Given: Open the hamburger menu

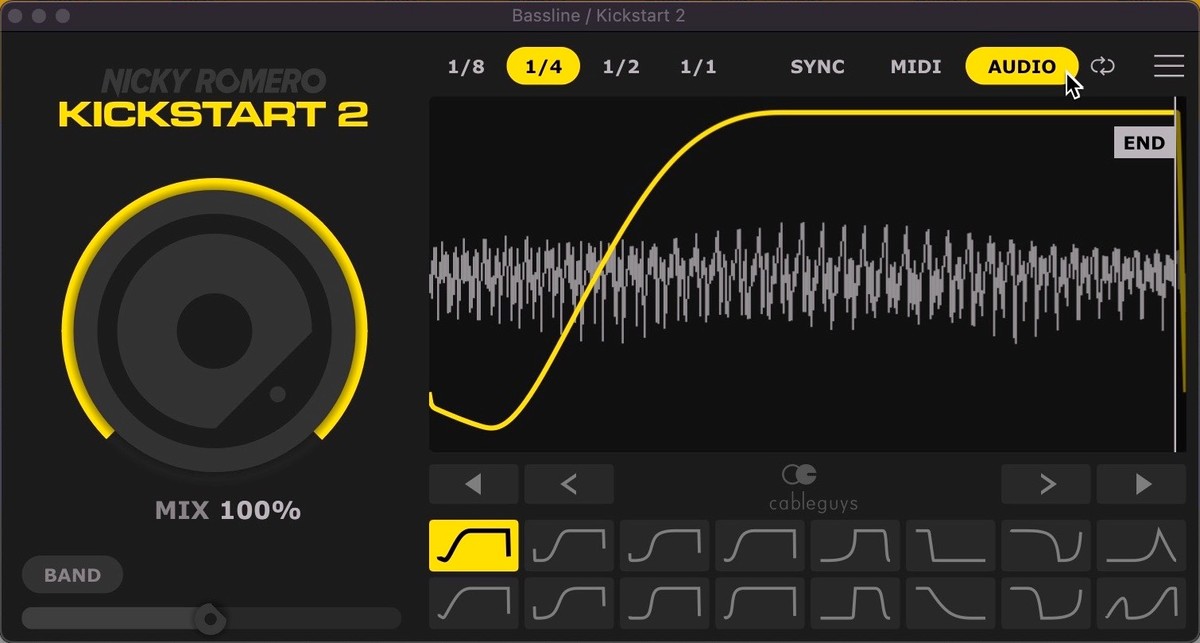Looking at the screenshot, I should tap(1168, 67).
